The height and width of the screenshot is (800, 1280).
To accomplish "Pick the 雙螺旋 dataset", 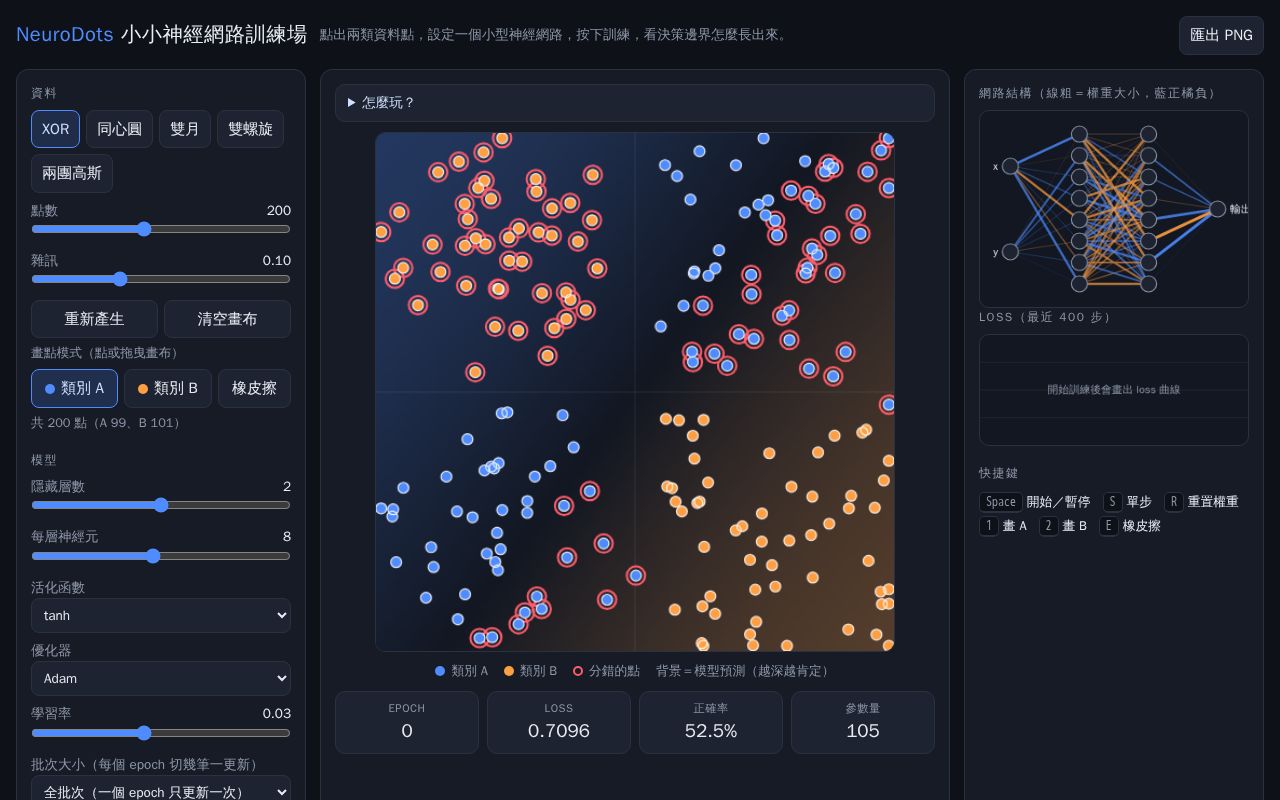I will pos(250,129).
